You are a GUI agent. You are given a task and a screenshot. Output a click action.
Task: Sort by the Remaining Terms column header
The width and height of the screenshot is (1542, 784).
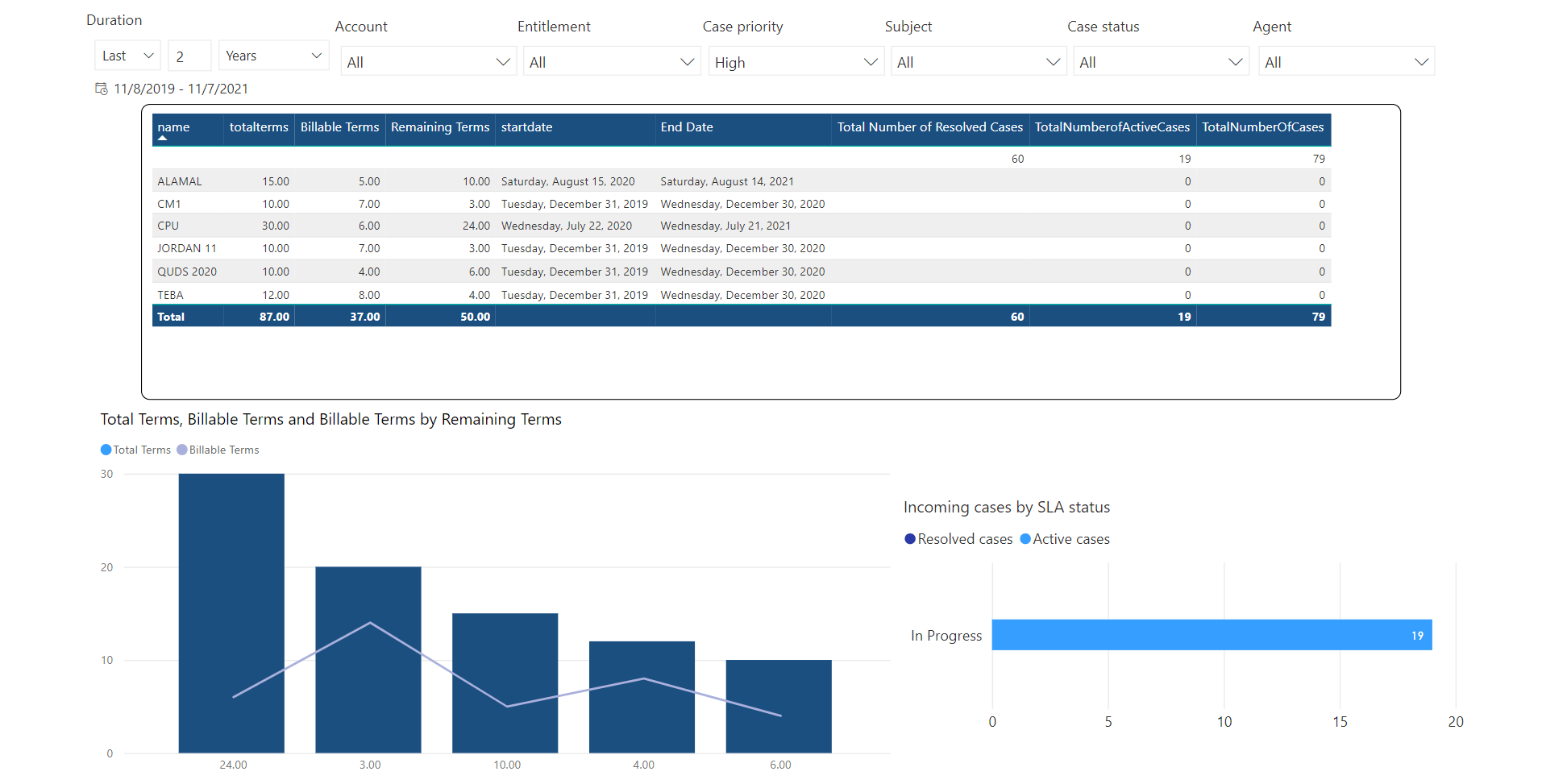[x=440, y=127]
